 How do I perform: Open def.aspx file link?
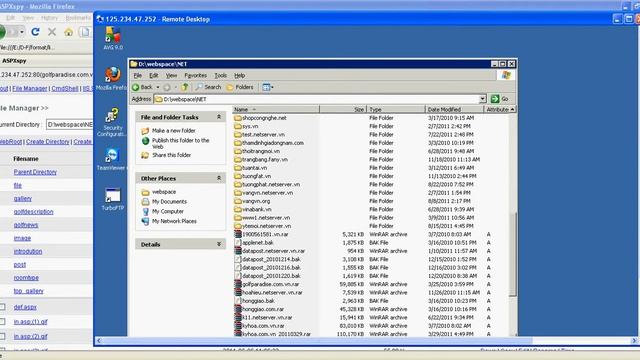tap(25, 307)
